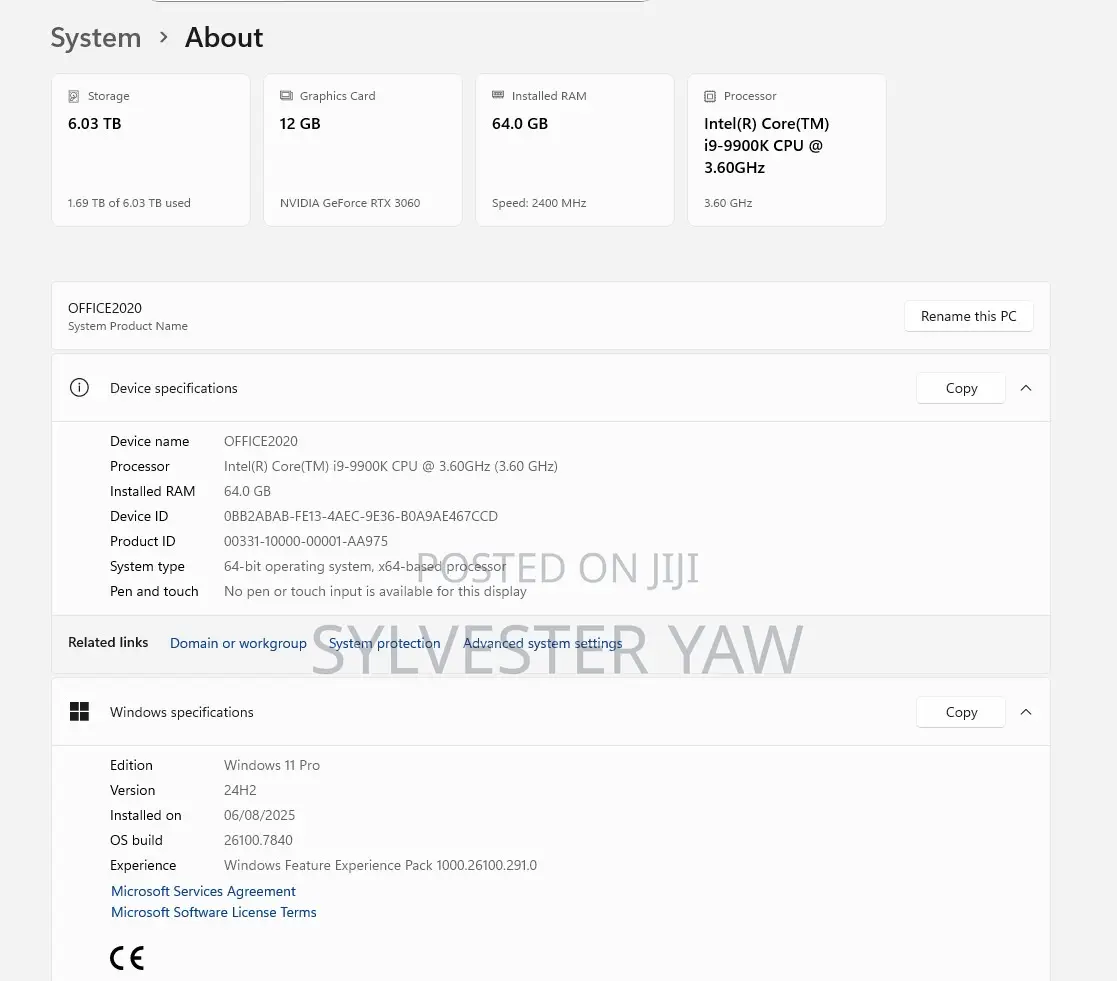Copy the Device specifications
This screenshot has width=1117, height=981.
click(x=961, y=388)
